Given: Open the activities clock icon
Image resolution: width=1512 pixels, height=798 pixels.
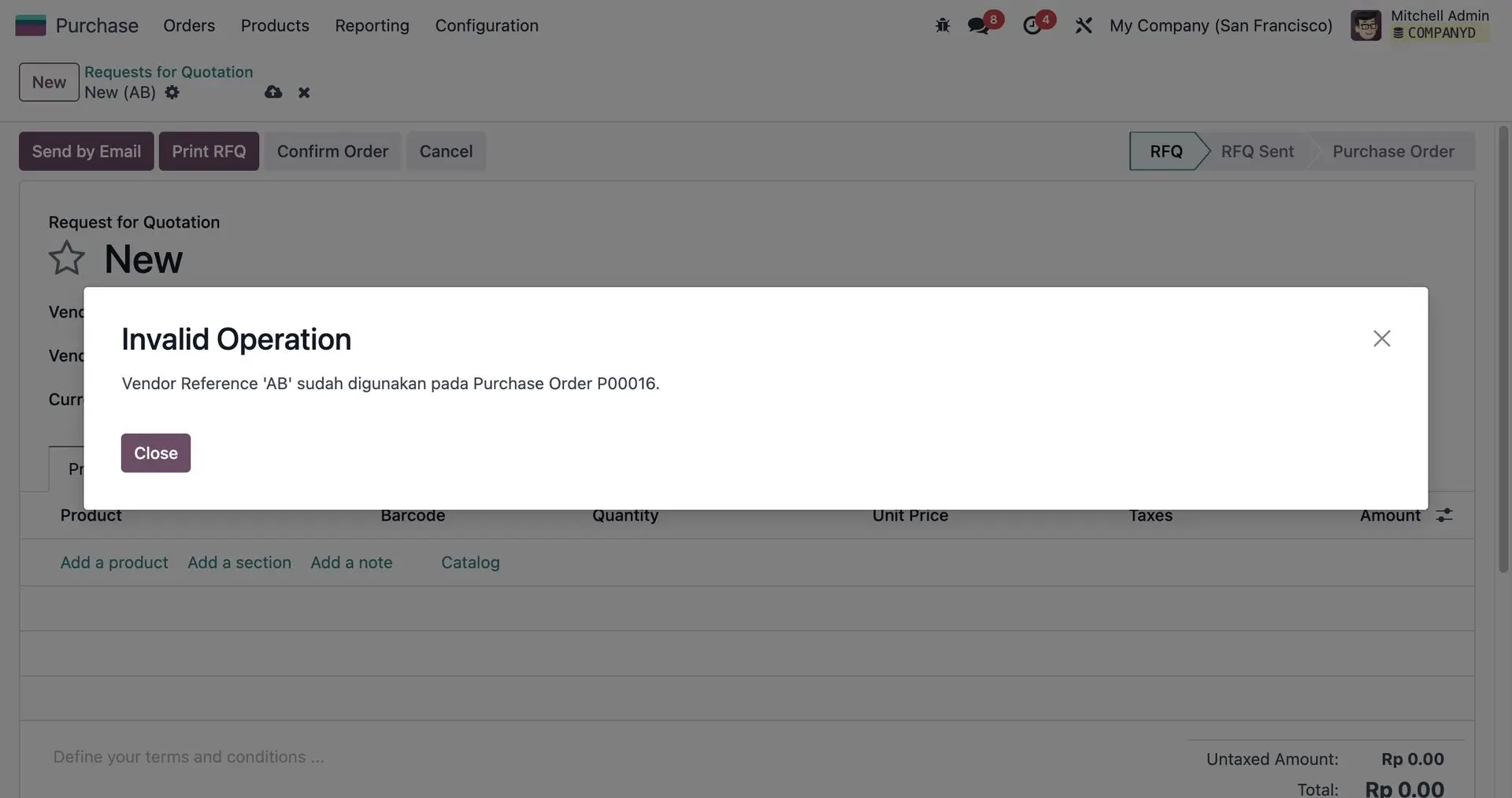Looking at the screenshot, I should pos(1032,25).
